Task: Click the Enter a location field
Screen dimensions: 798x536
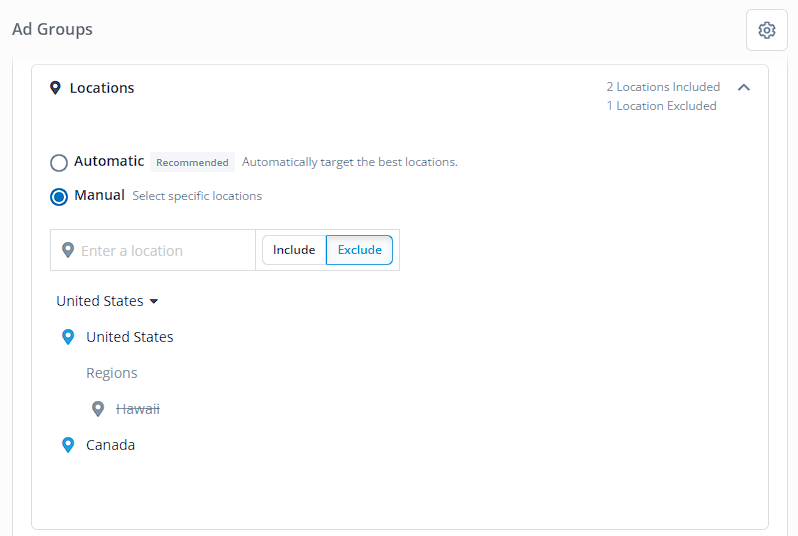Action: (153, 250)
